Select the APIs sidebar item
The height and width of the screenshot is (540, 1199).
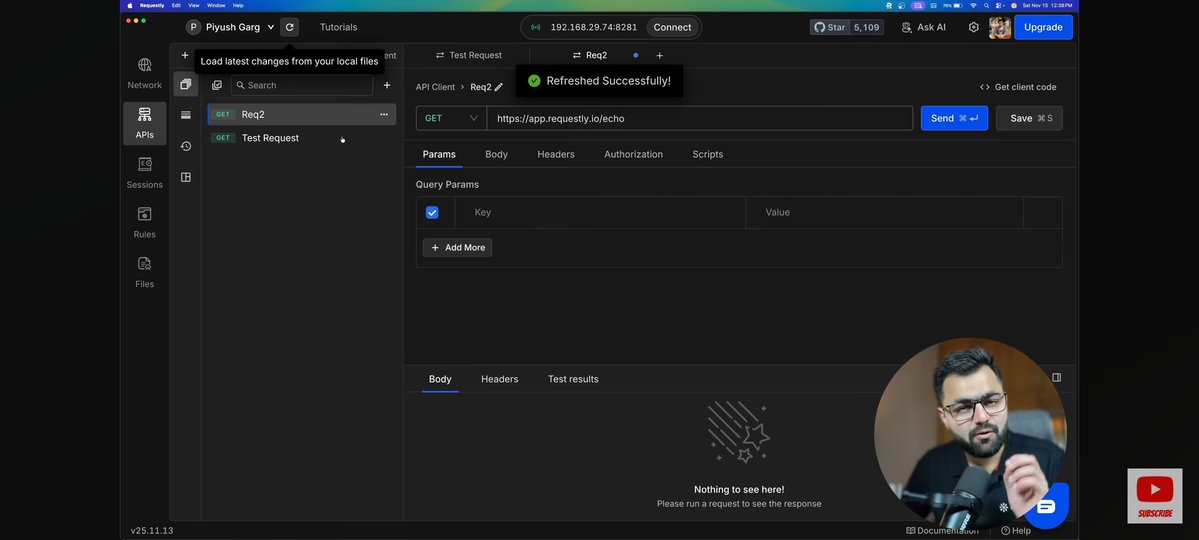point(145,123)
